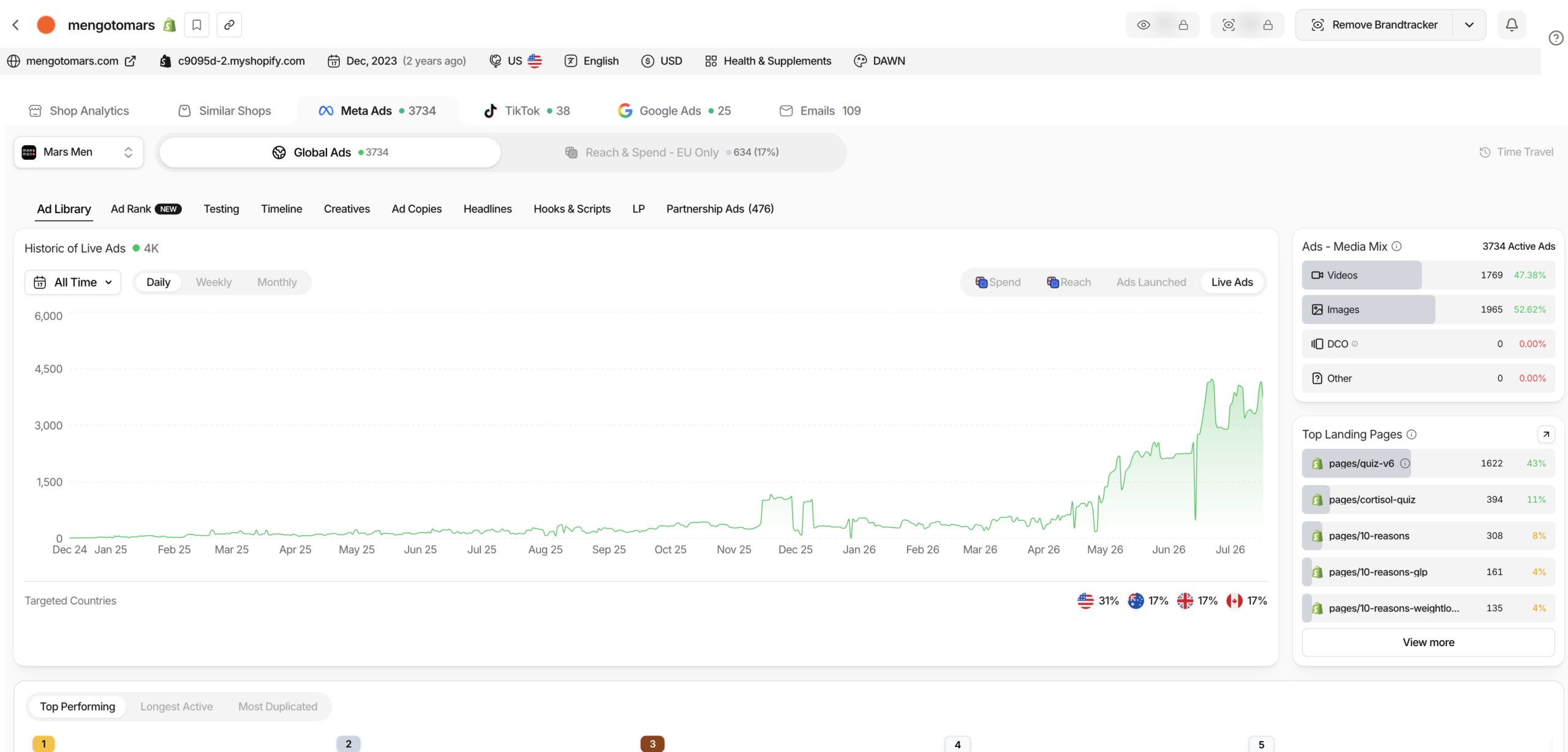Switch chart metric to Spend
Viewport: 1568px width, 752px height.
tap(998, 282)
